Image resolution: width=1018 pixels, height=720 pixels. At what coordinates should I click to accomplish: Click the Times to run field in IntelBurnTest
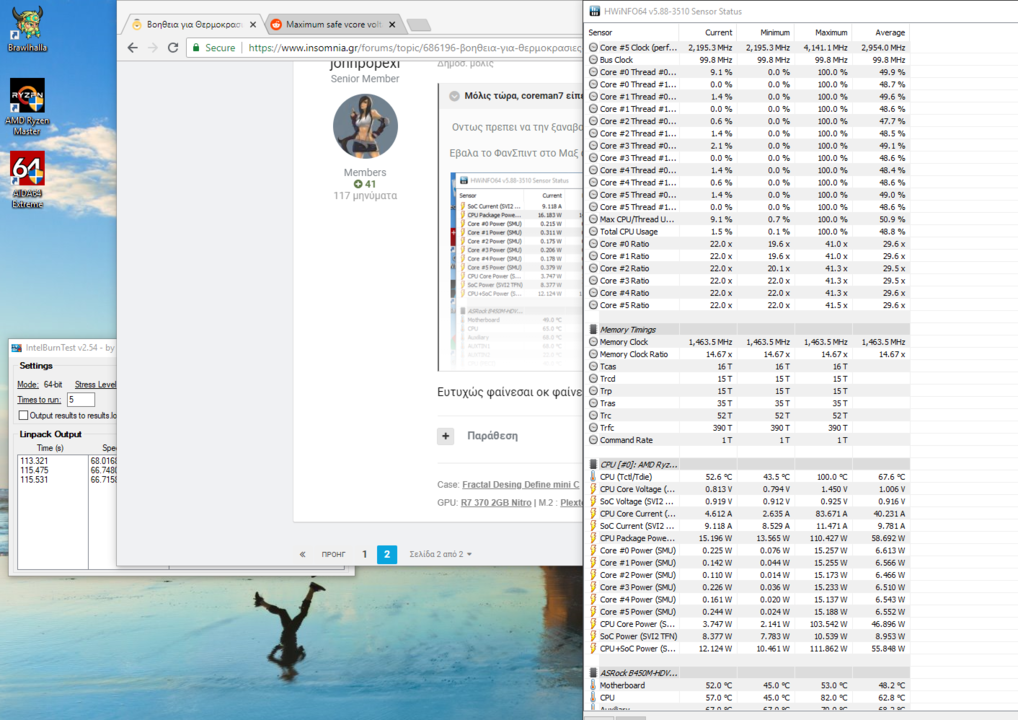81,399
